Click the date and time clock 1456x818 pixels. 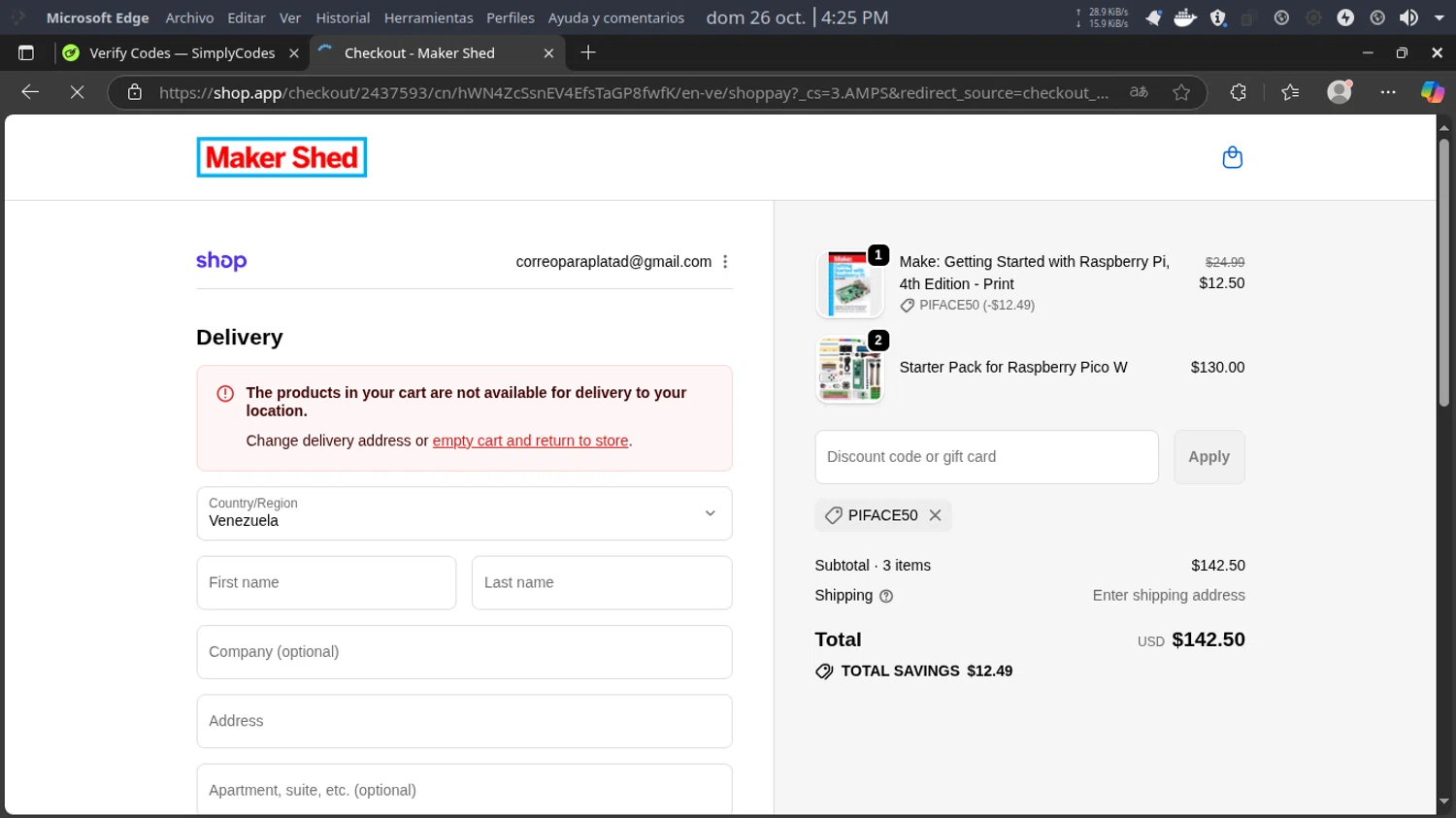(797, 17)
